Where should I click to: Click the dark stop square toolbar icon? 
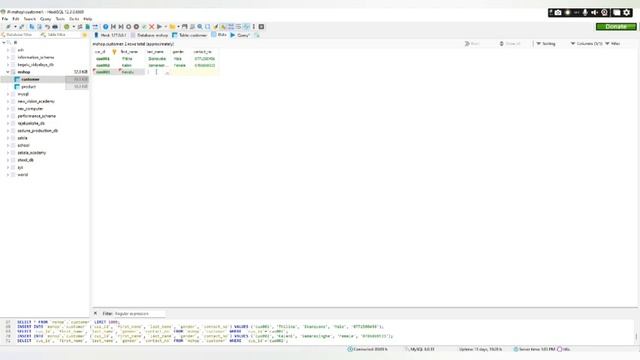click(x=261, y=27)
